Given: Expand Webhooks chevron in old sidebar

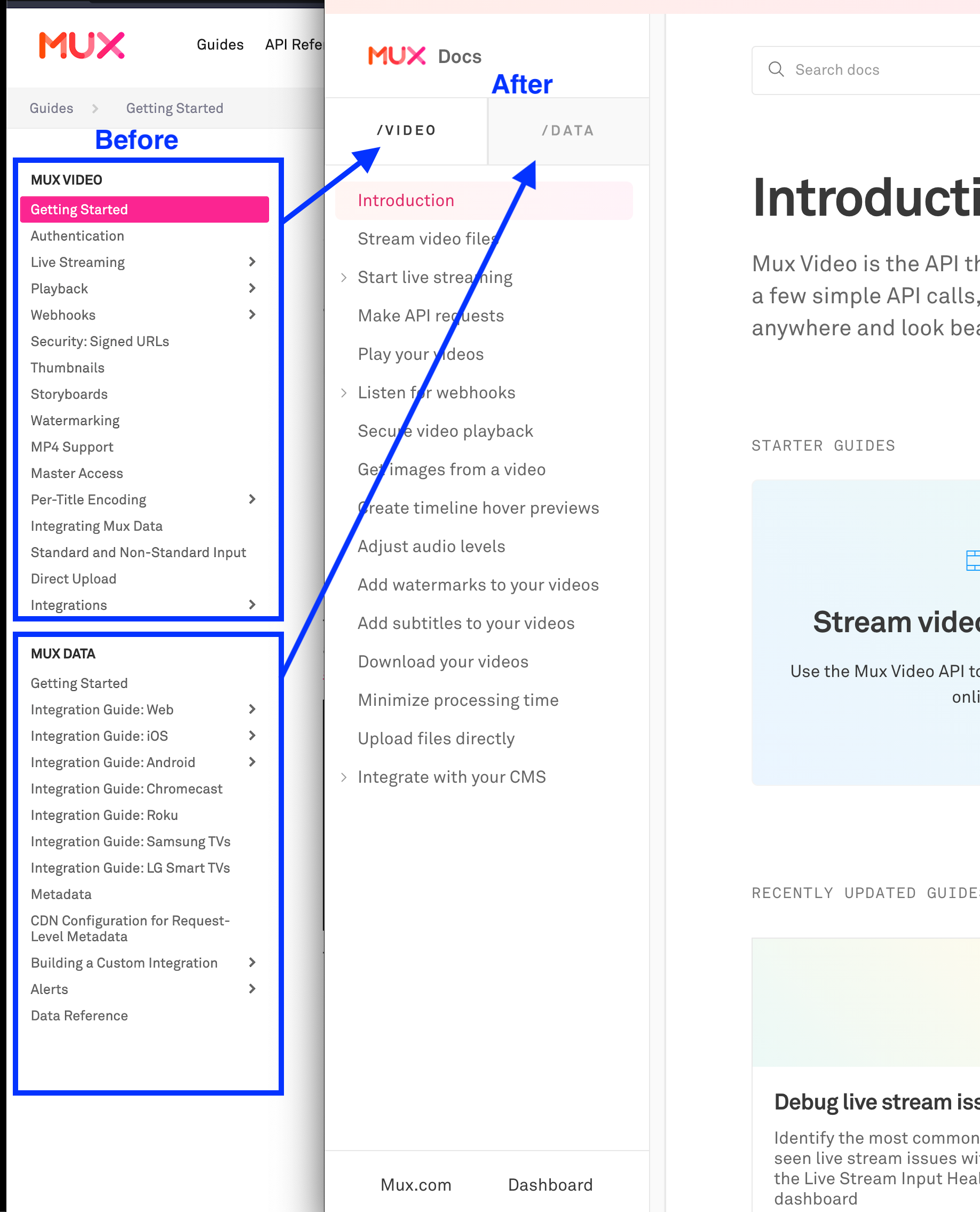Looking at the screenshot, I should 252,314.
